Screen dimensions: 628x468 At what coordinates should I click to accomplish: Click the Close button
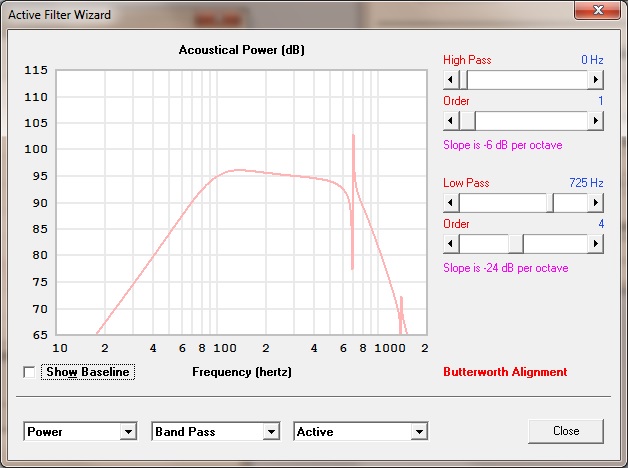pyautogui.click(x=566, y=431)
